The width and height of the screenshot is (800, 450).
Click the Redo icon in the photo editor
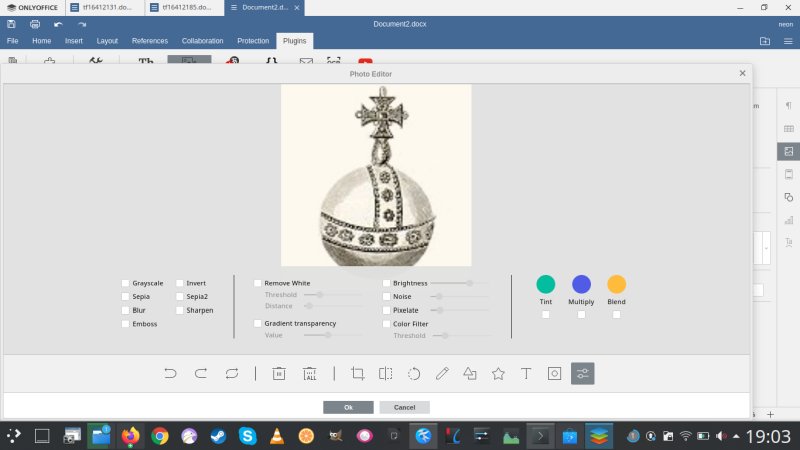point(200,373)
